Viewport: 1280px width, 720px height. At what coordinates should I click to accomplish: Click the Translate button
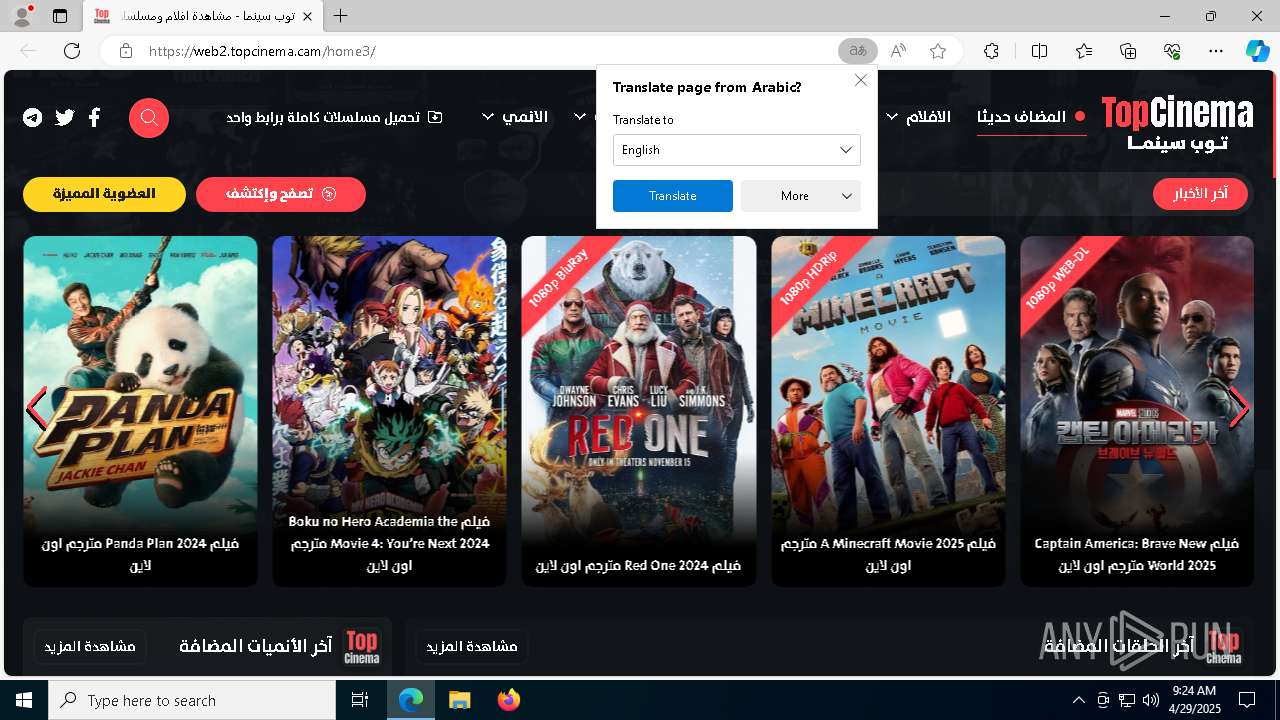point(673,196)
